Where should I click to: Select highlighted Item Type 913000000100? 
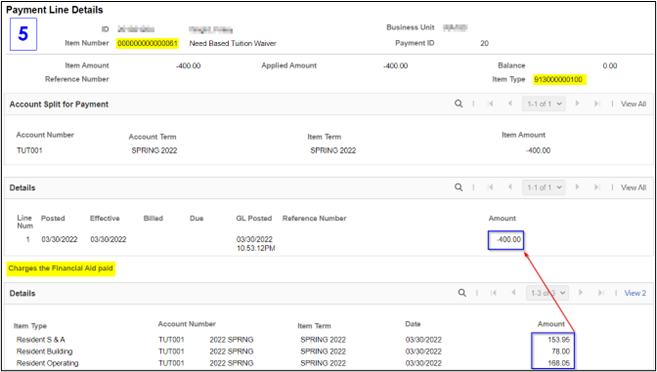click(559, 79)
